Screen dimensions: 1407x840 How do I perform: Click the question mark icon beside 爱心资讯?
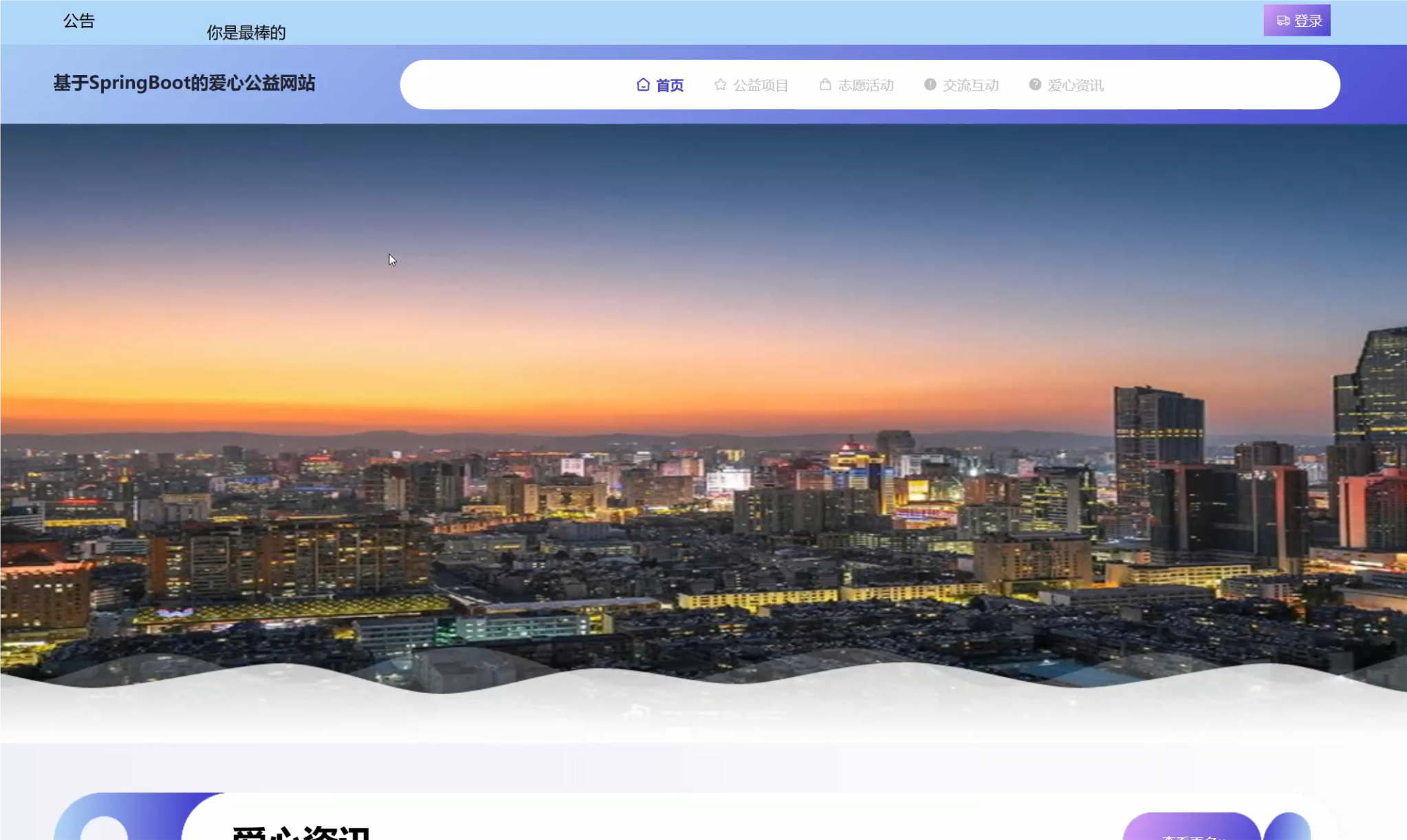point(1035,85)
